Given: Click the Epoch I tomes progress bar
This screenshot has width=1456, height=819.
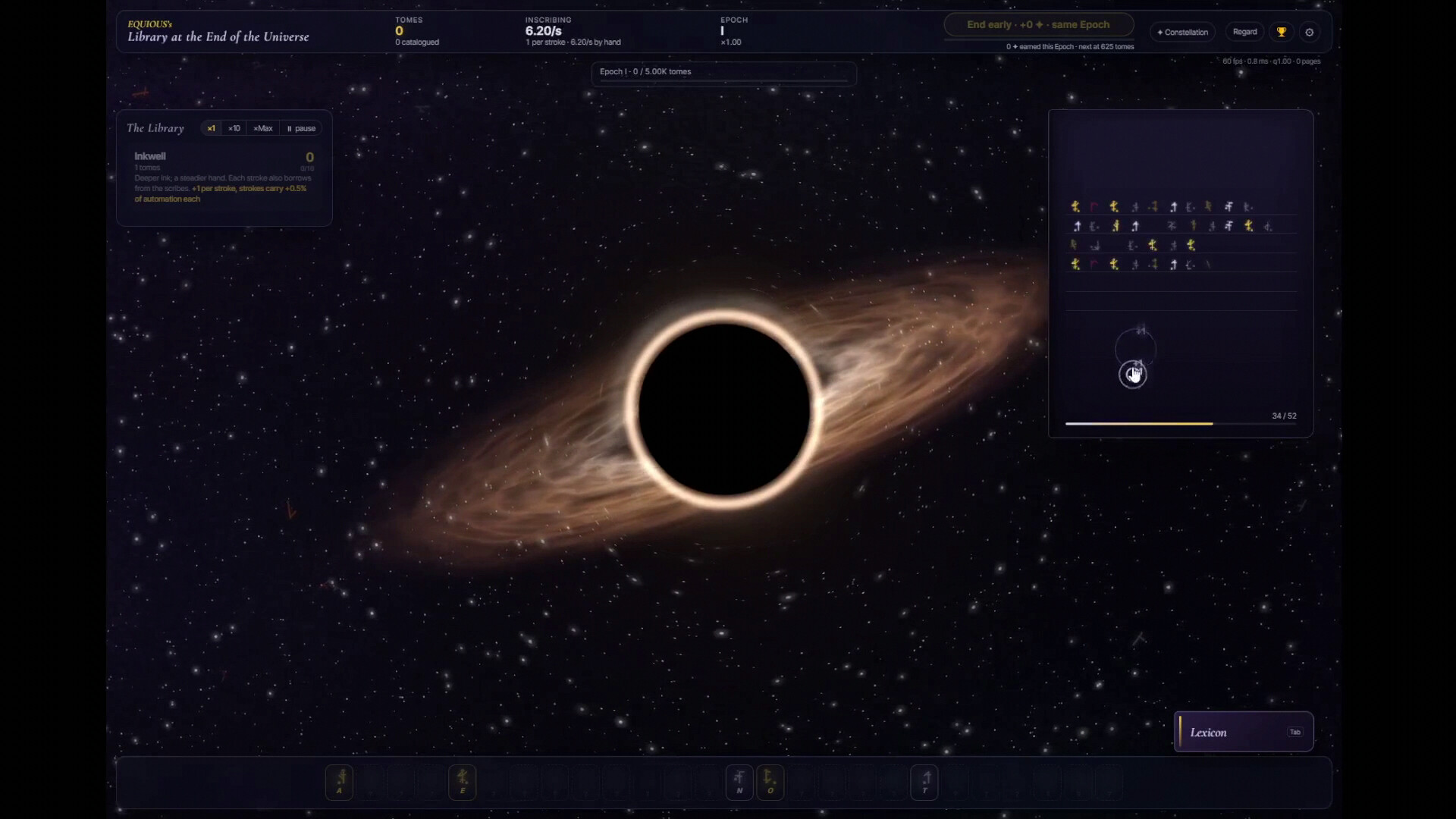Looking at the screenshot, I should coord(723,74).
